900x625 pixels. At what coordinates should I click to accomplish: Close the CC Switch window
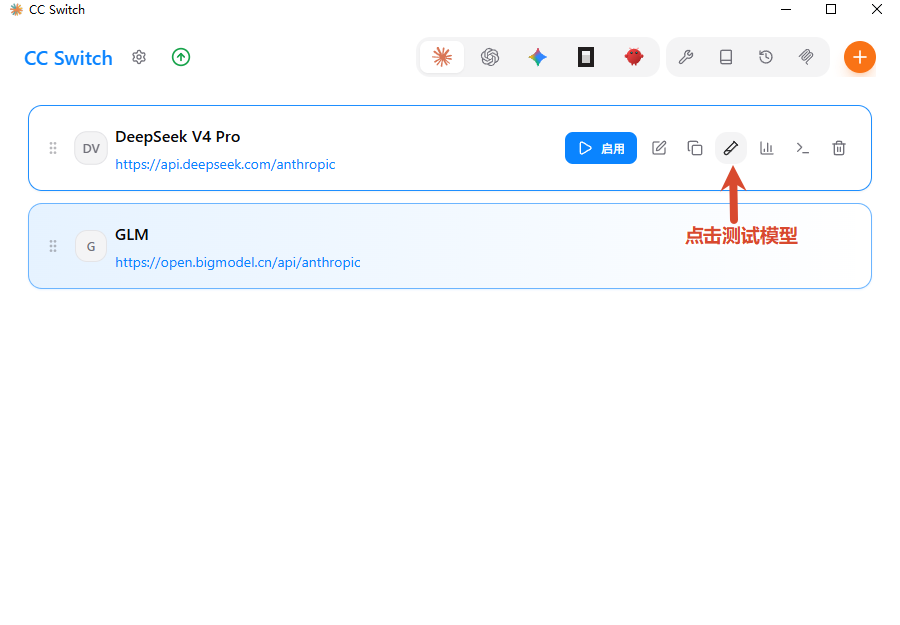click(876, 9)
